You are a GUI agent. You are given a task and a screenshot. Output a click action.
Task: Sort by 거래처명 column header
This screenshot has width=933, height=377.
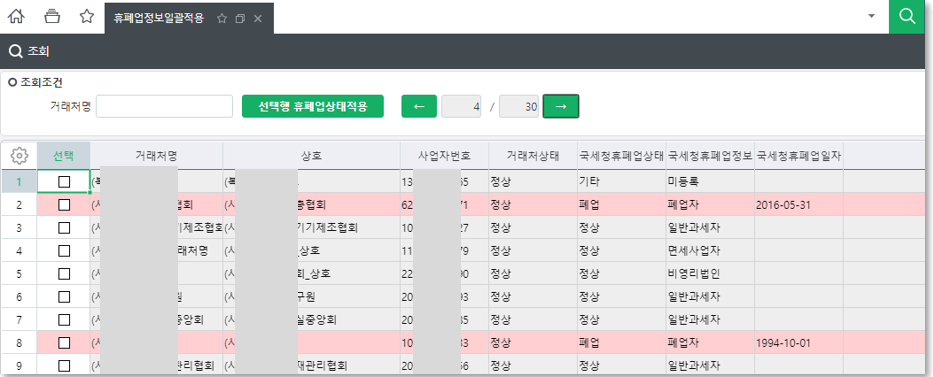pyautogui.click(x=156, y=156)
